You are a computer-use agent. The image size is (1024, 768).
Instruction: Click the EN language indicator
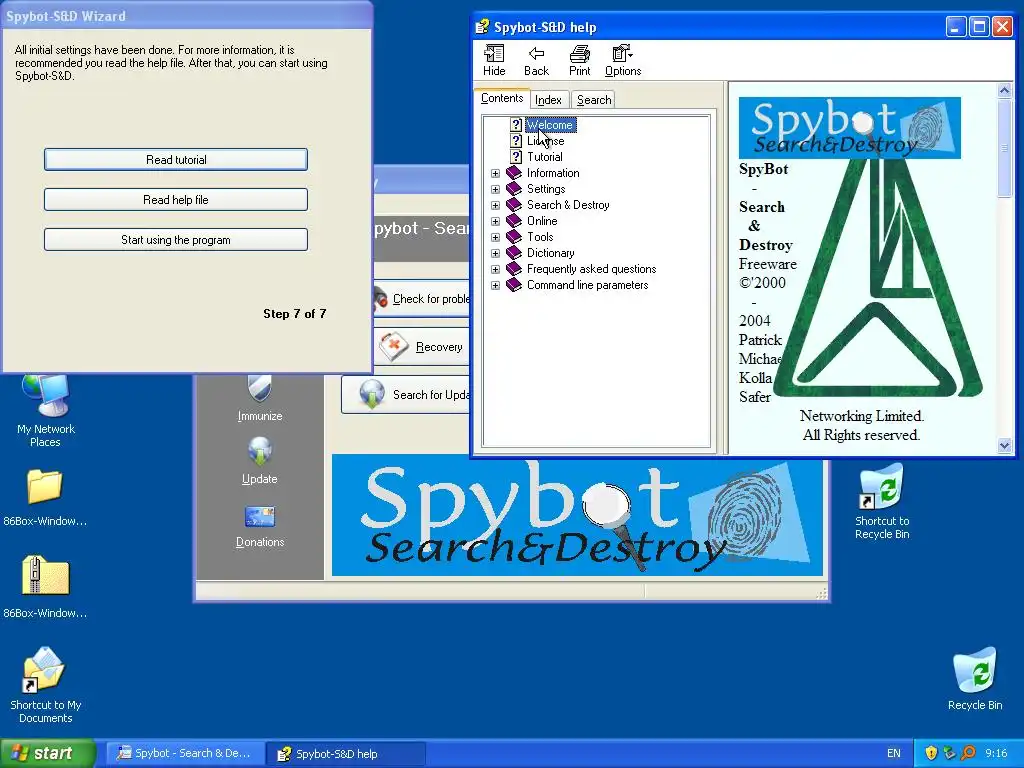pyautogui.click(x=893, y=753)
